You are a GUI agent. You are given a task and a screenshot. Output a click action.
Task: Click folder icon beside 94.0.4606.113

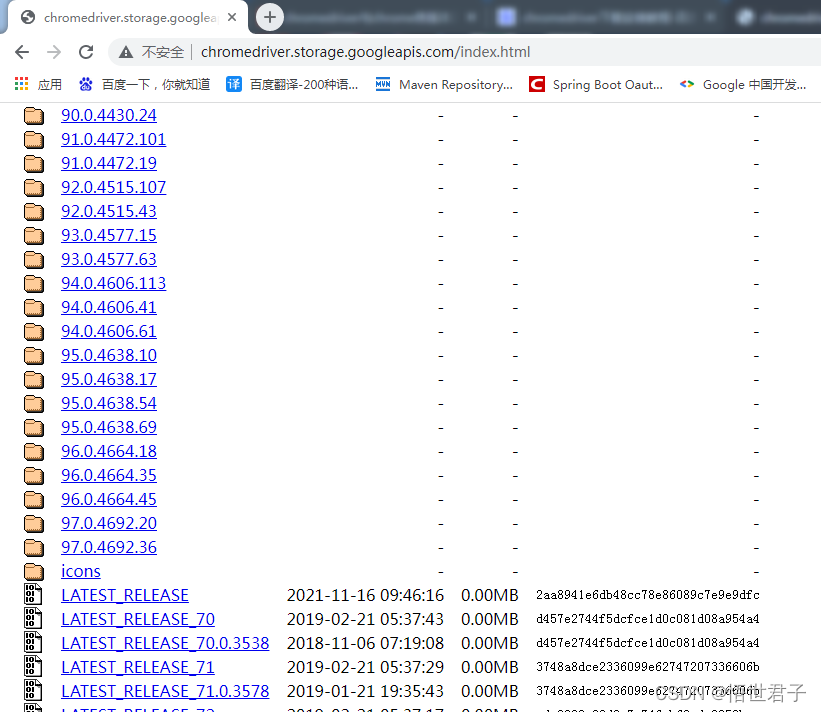[34, 284]
